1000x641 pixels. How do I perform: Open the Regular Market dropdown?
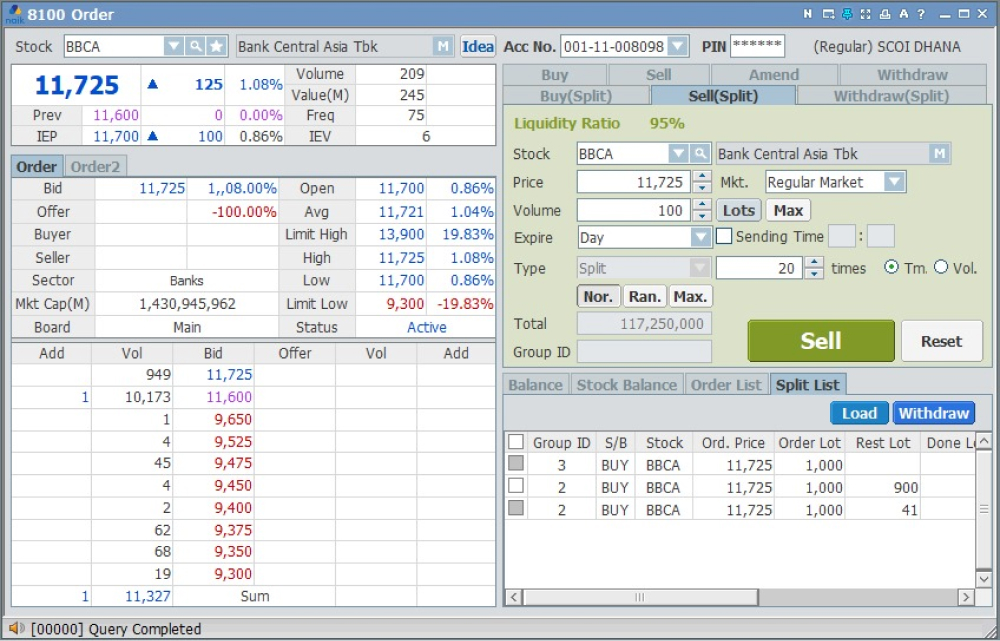click(894, 182)
